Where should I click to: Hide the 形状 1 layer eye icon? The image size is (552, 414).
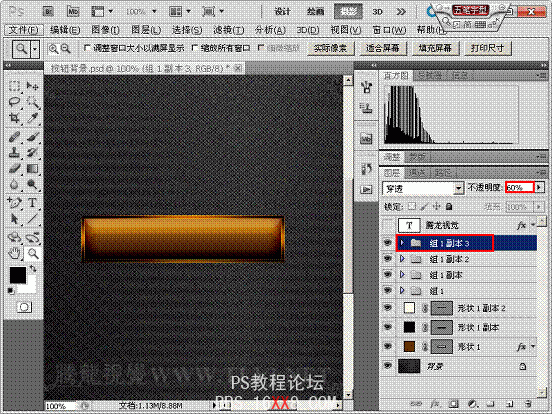(388, 346)
